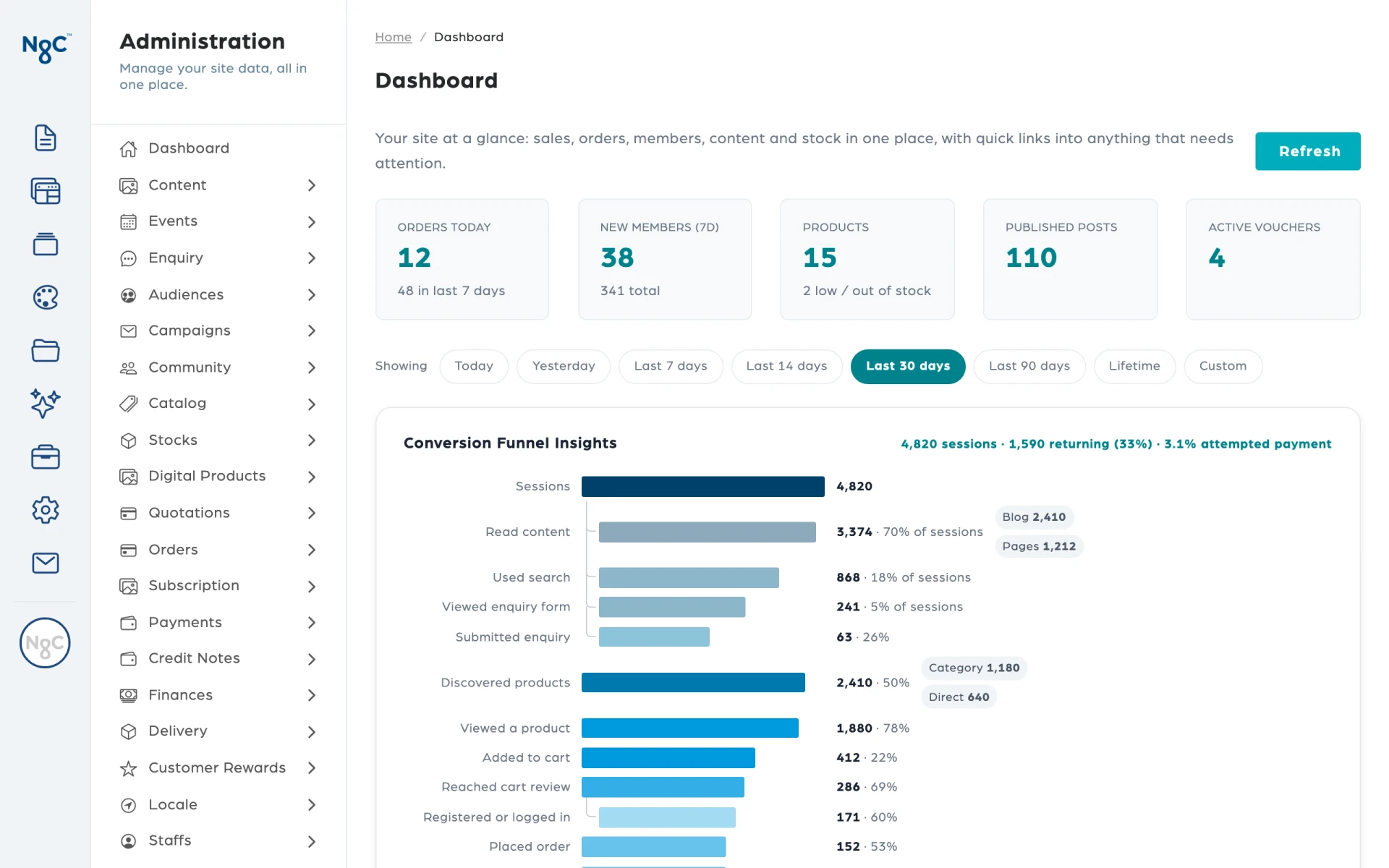This screenshot has width=1389, height=868.
Task: Click the Enquiry chat bubble icon
Action: [x=128, y=258]
